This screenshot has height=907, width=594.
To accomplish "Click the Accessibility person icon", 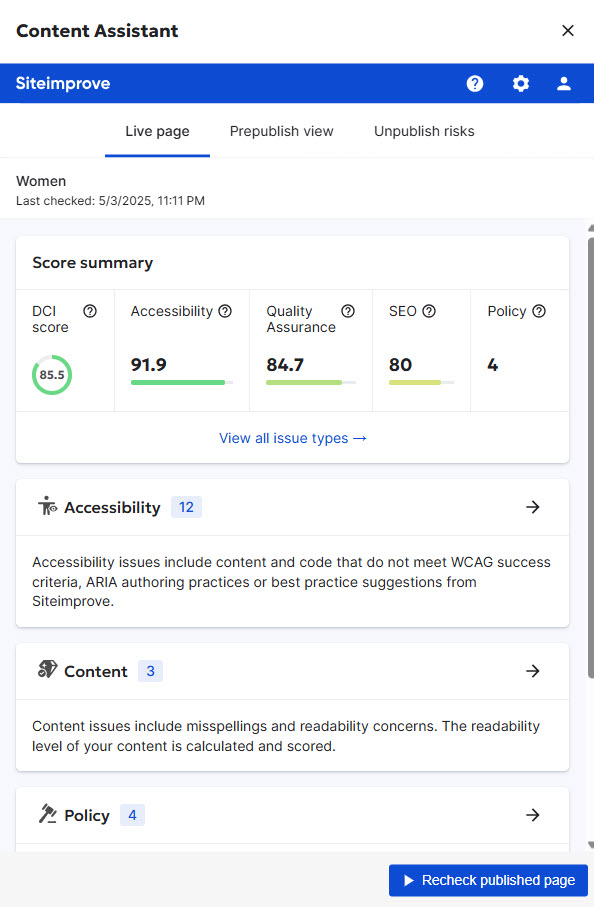I will [47, 506].
